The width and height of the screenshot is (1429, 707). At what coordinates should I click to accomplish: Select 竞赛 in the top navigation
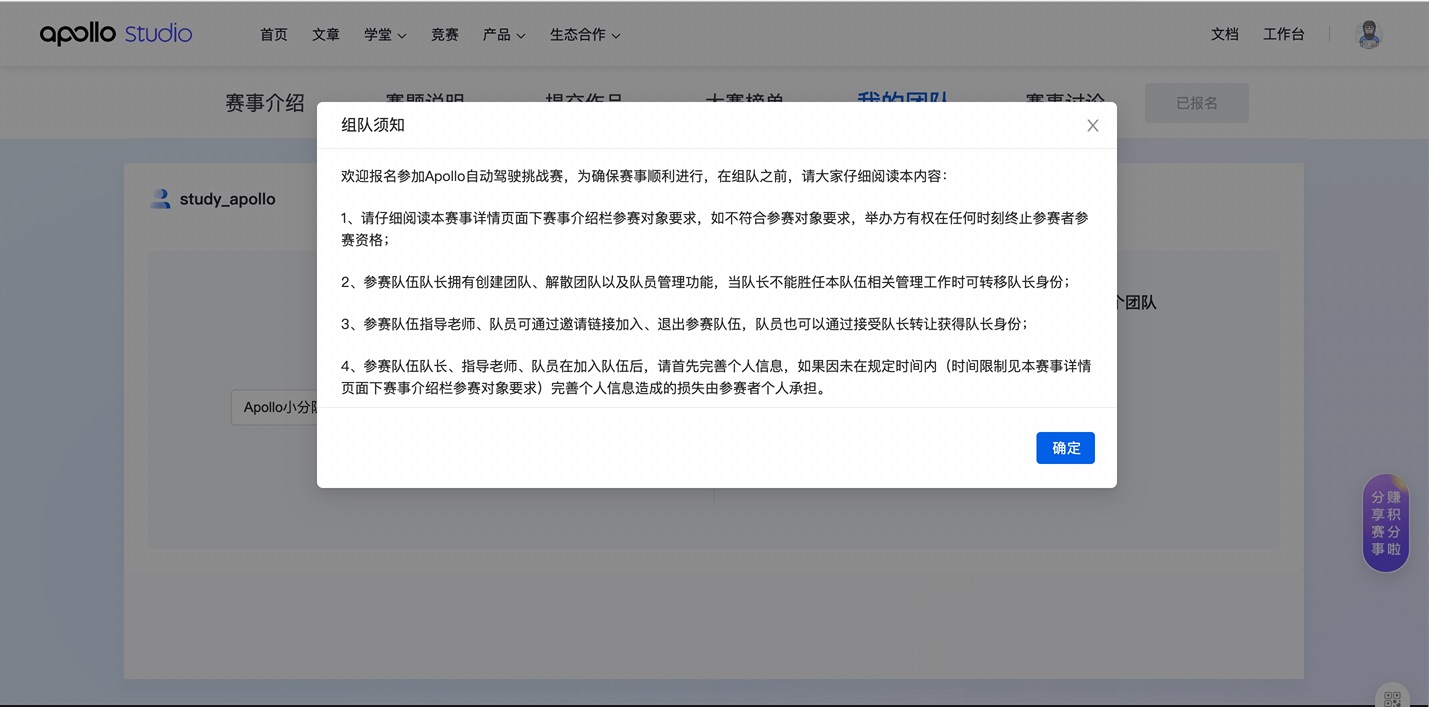[445, 35]
